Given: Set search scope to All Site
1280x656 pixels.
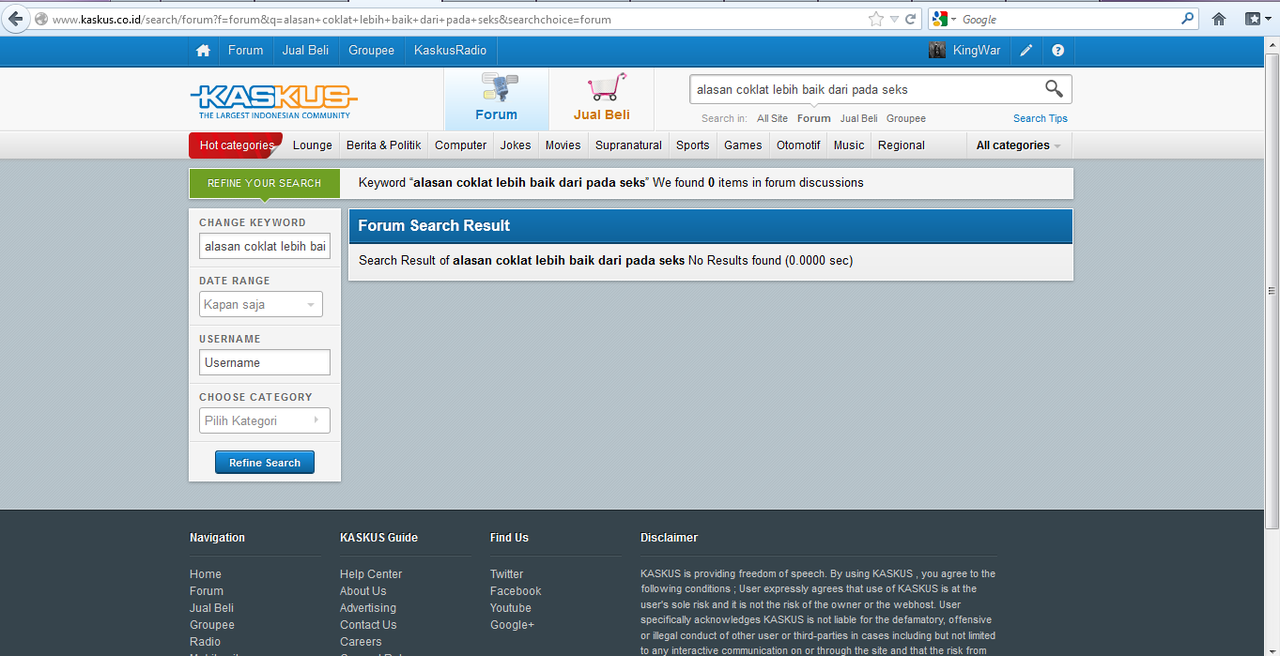Looking at the screenshot, I should click(x=772, y=118).
